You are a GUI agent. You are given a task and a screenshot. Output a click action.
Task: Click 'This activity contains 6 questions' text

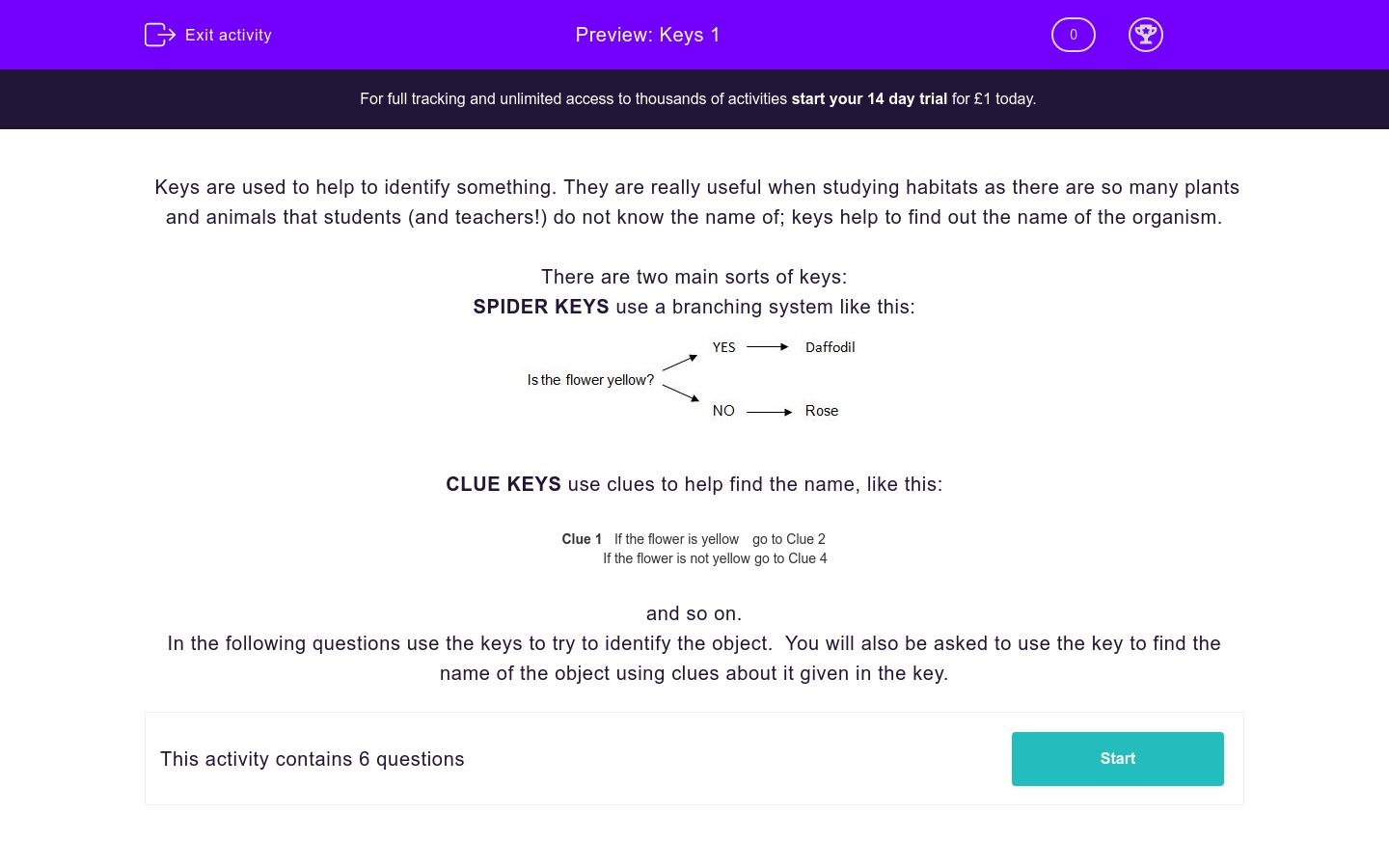pyautogui.click(x=313, y=759)
